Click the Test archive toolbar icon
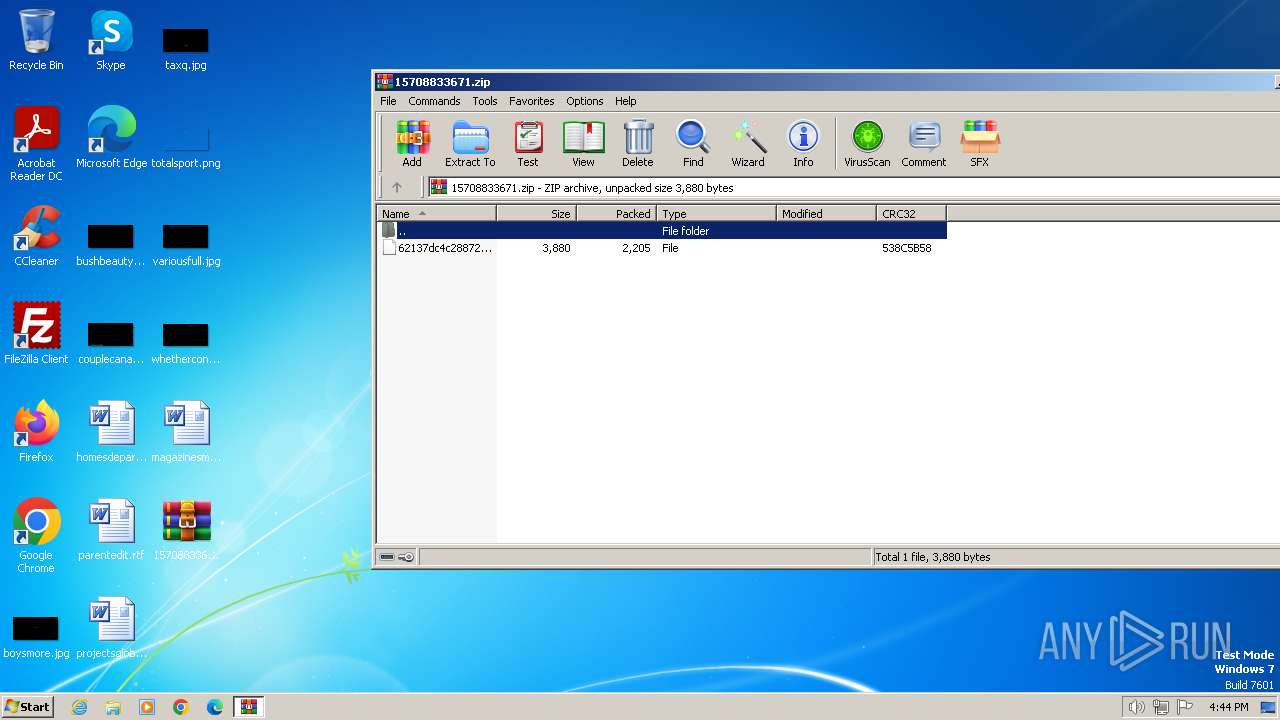1280x720 pixels. click(528, 144)
